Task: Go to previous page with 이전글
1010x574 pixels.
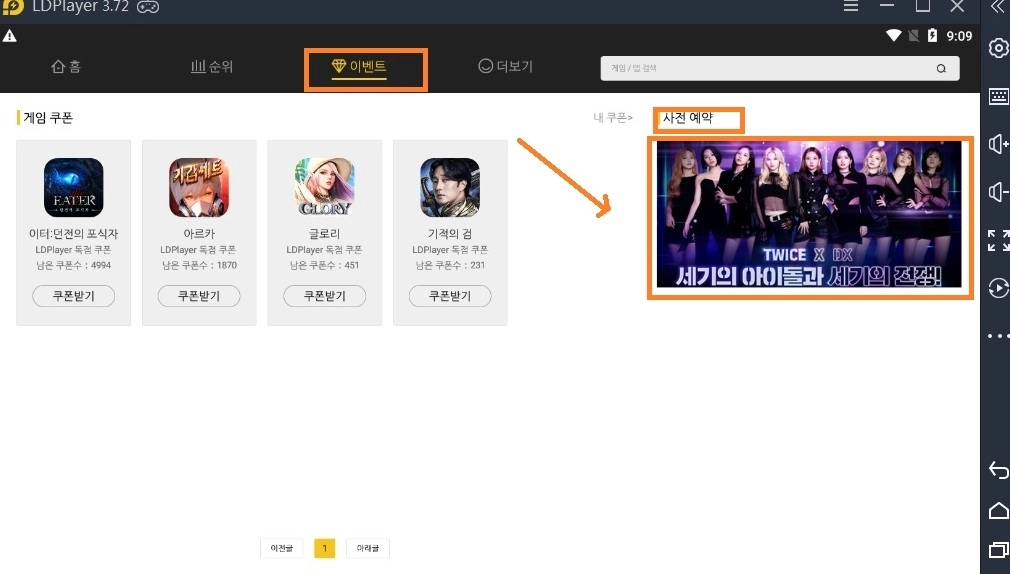Action: (x=281, y=548)
